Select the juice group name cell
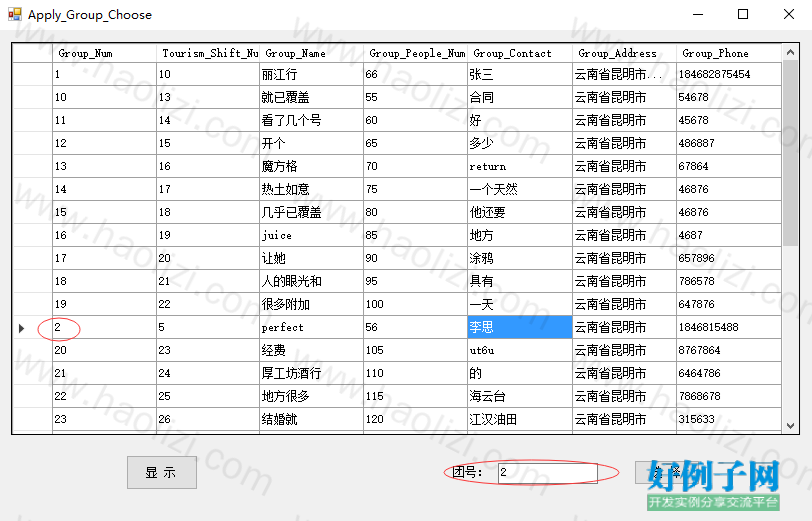 (x=312, y=235)
